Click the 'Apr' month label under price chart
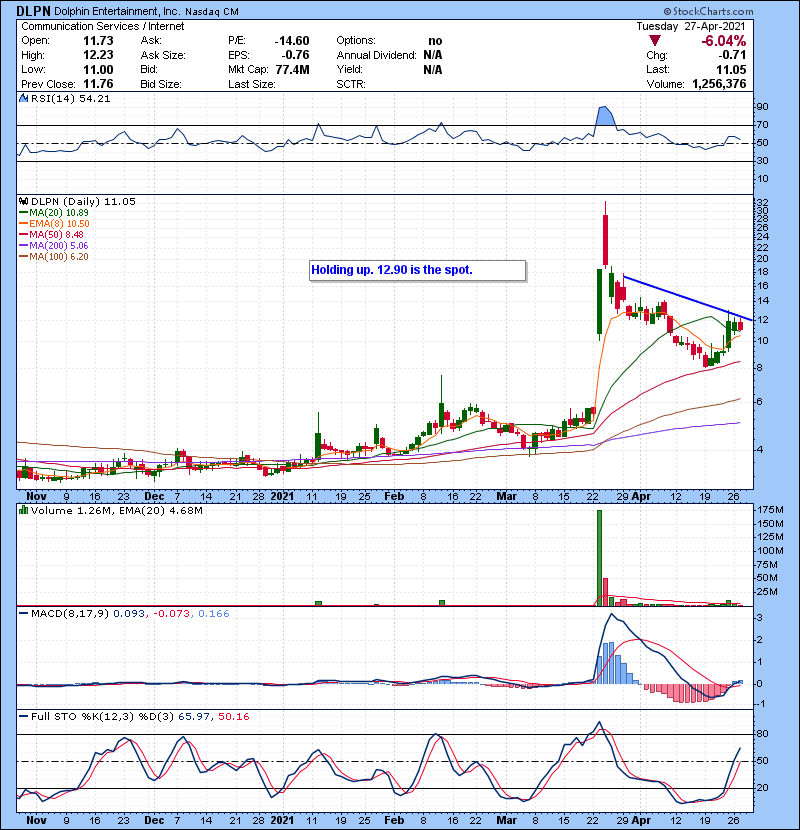Image resolution: width=800 pixels, height=830 pixels. [x=641, y=497]
